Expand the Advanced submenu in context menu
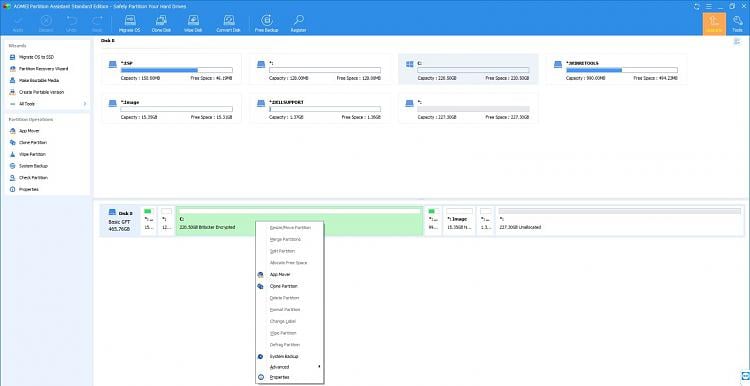 tap(290, 367)
